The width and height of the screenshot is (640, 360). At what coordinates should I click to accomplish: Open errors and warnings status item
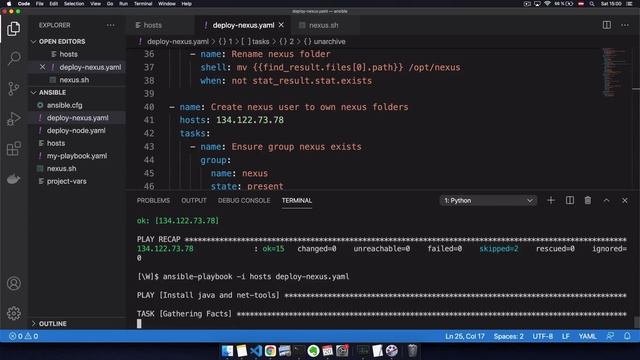pos(24,336)
